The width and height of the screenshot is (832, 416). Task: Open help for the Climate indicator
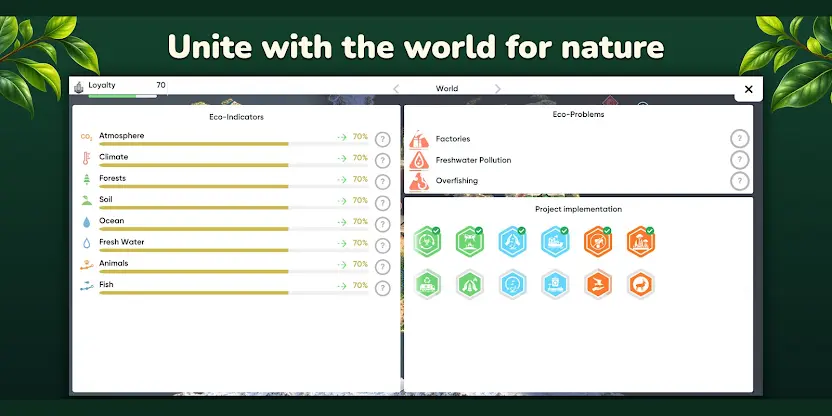tap(383, 161)
